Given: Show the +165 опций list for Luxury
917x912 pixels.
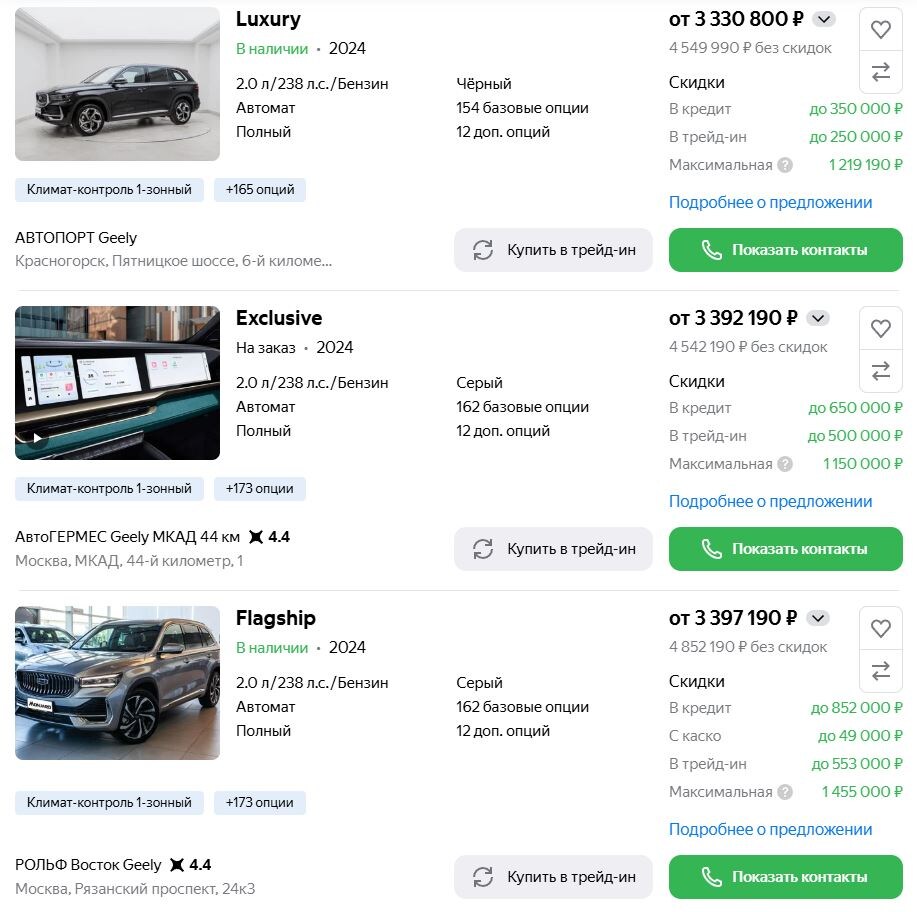Looking at the screenshot, I should pyautogui.click(x=259, y=190).
